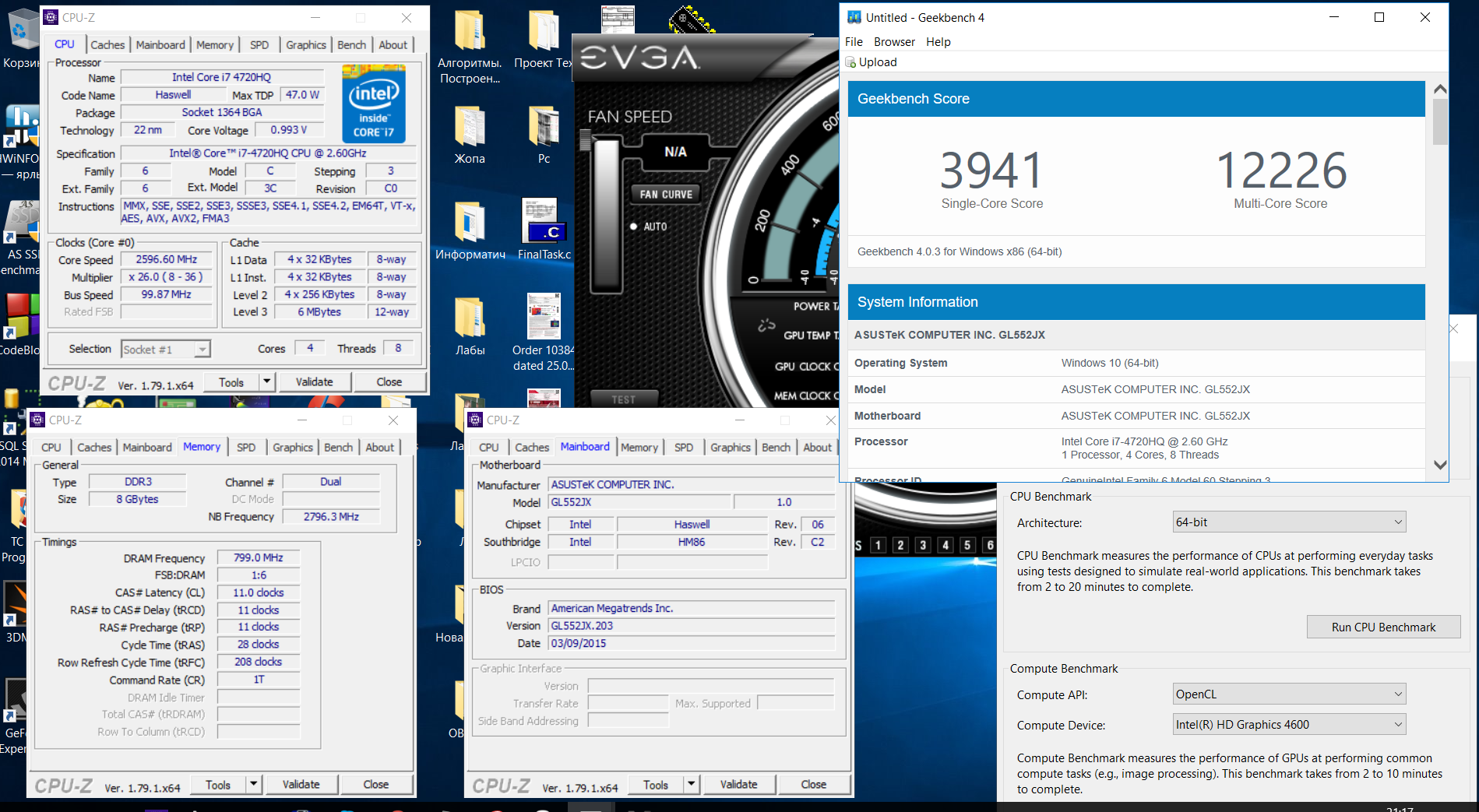Viewport: 1479px width, 812px height.
Task: Open the Pc desktop folder icon
Action: pyautogui.click(x=544, y=127)
